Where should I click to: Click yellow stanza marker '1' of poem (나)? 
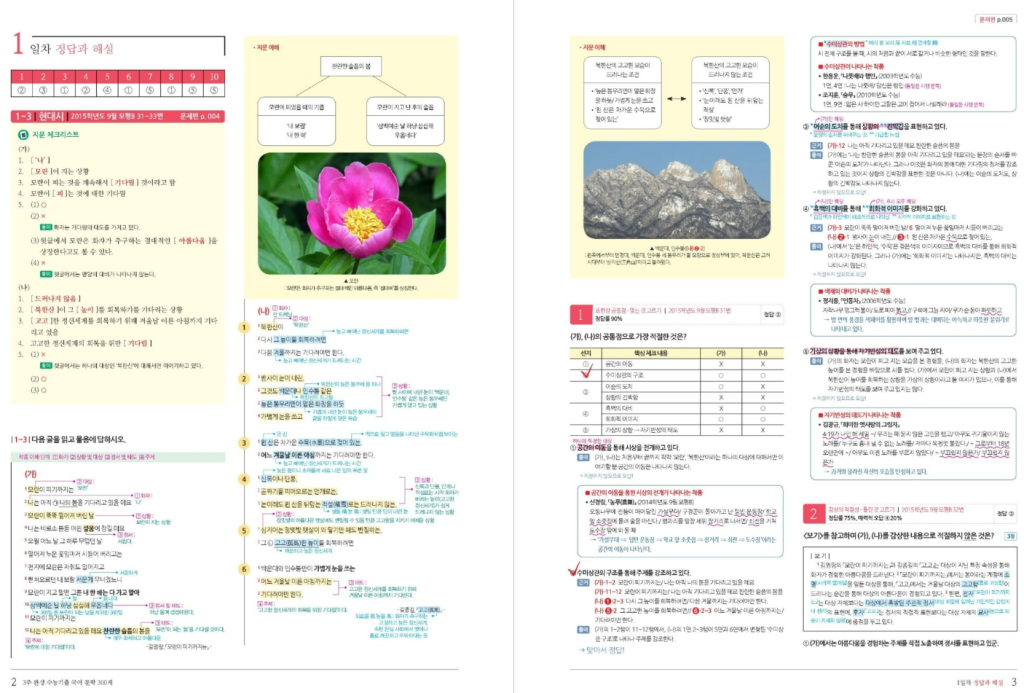244,327
